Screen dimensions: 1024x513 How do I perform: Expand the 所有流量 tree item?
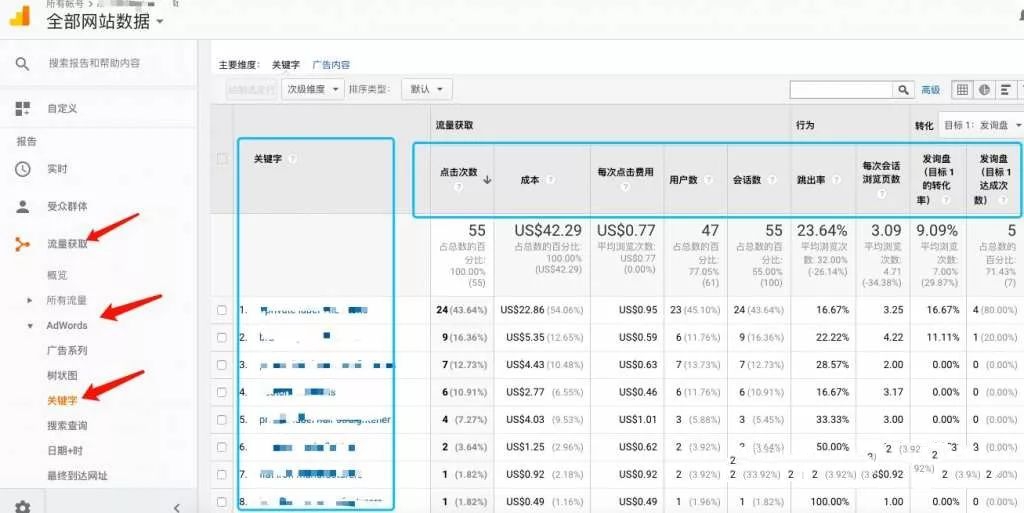pos(30,300)
